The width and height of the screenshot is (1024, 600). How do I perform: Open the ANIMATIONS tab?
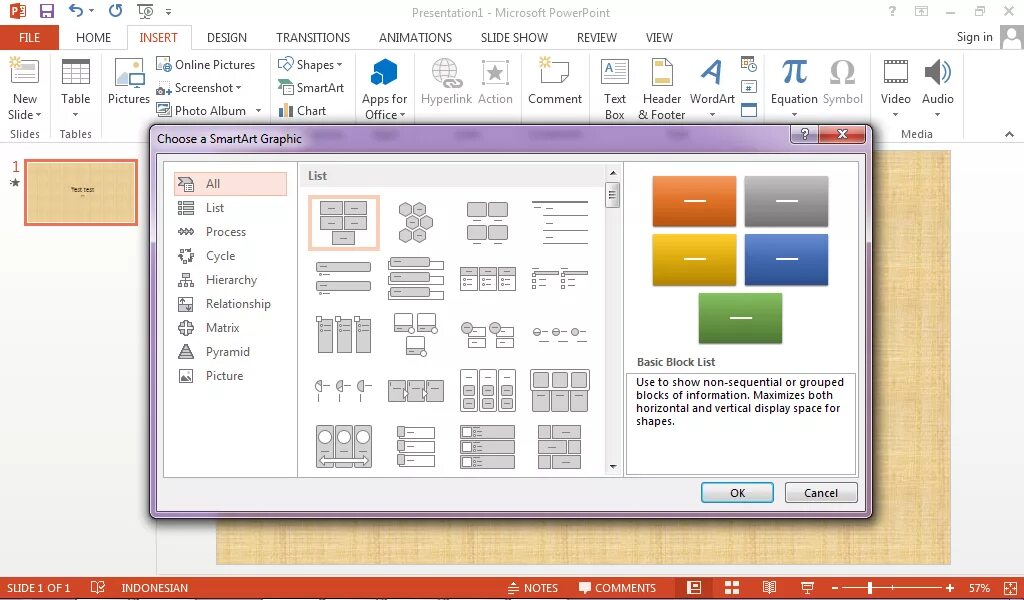coord(415,37)
